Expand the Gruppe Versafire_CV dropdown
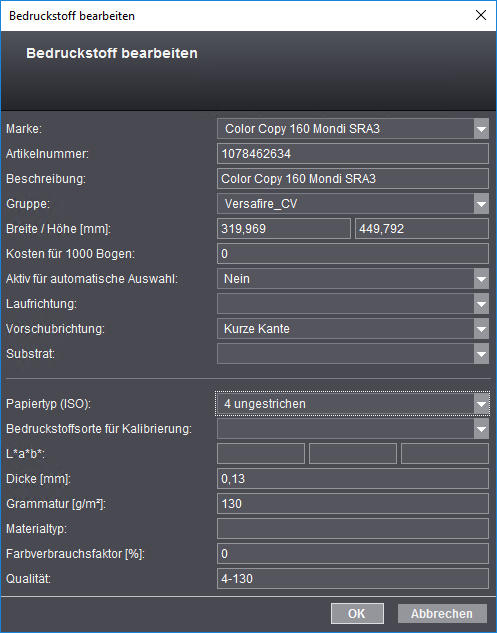Image resolution: width=497 pixels, height=633 pixels. [481, 204]
